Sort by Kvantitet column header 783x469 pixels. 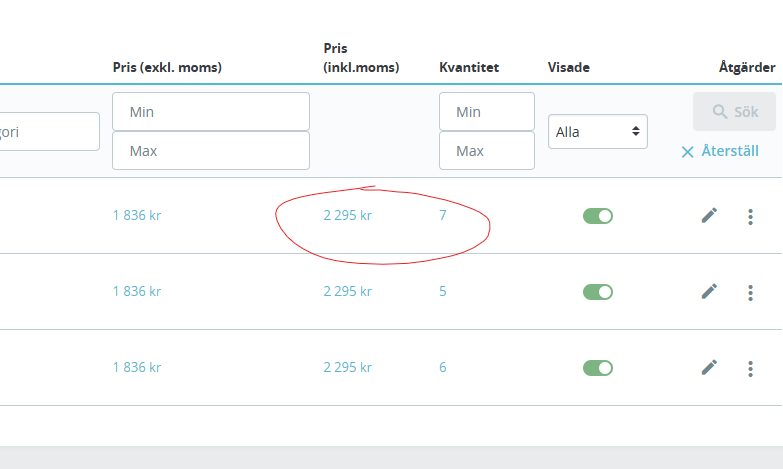coord(469,67)
